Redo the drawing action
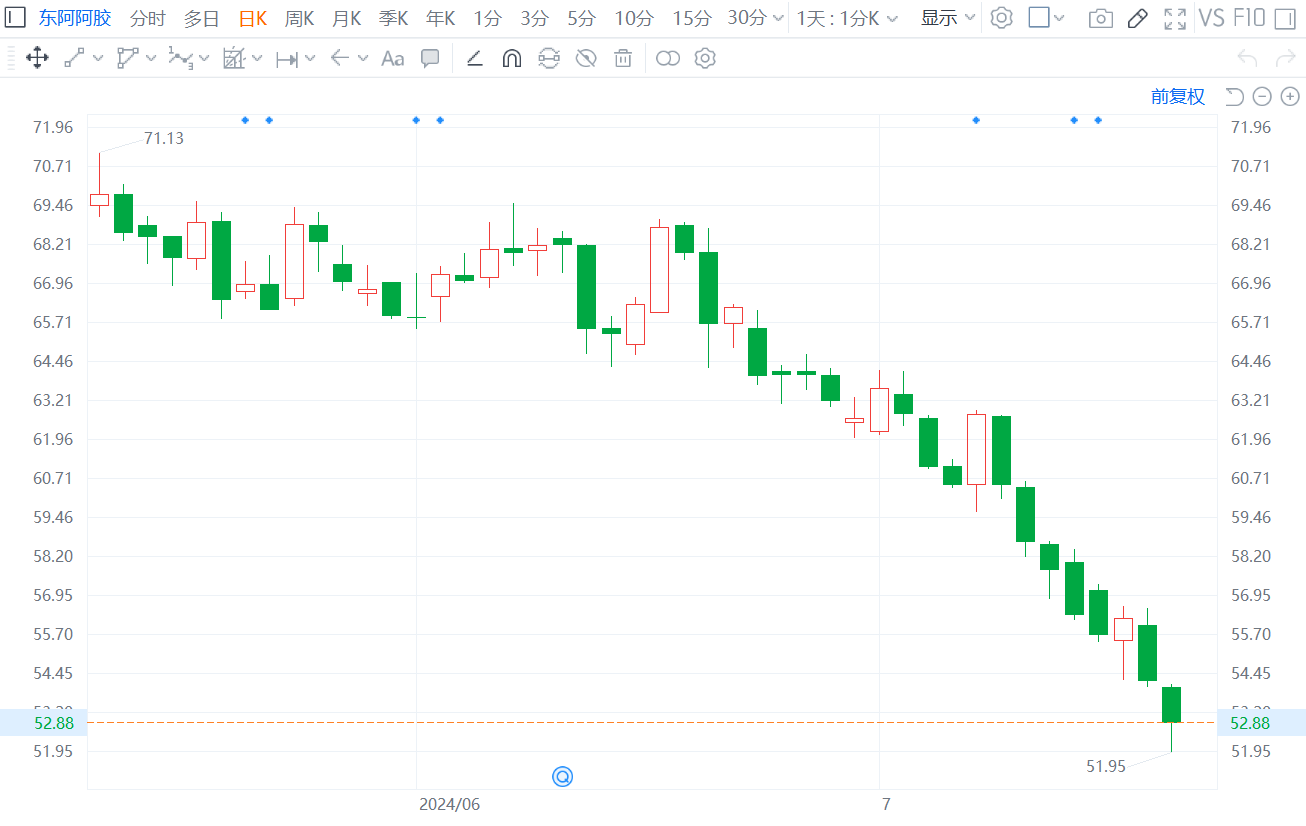The image size is (1306, 826). [x=1284, y=58]
